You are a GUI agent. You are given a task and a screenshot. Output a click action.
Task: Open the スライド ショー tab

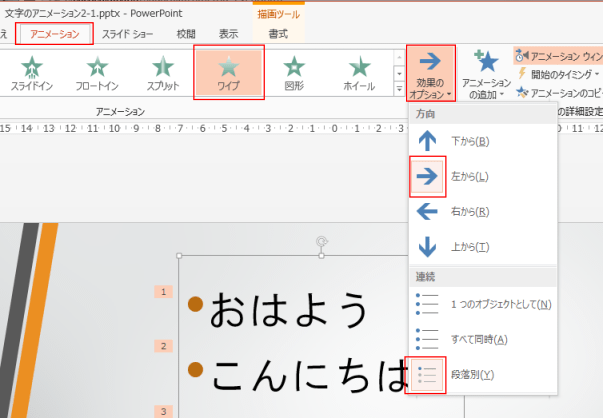(x=127, y=34)
